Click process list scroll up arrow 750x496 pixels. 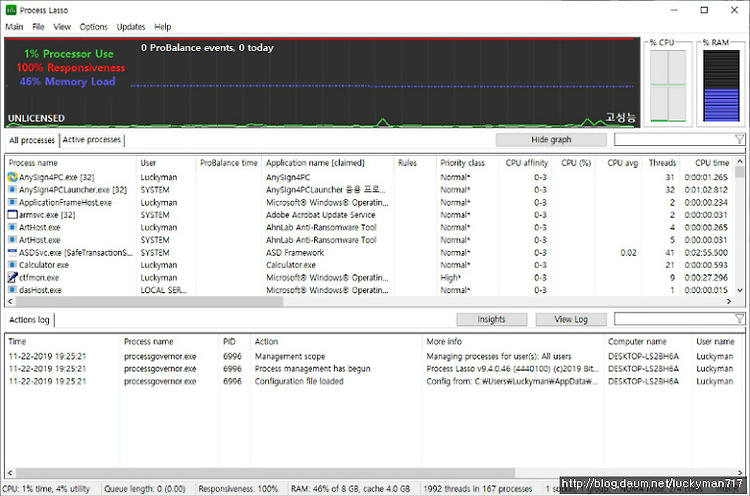740,162
